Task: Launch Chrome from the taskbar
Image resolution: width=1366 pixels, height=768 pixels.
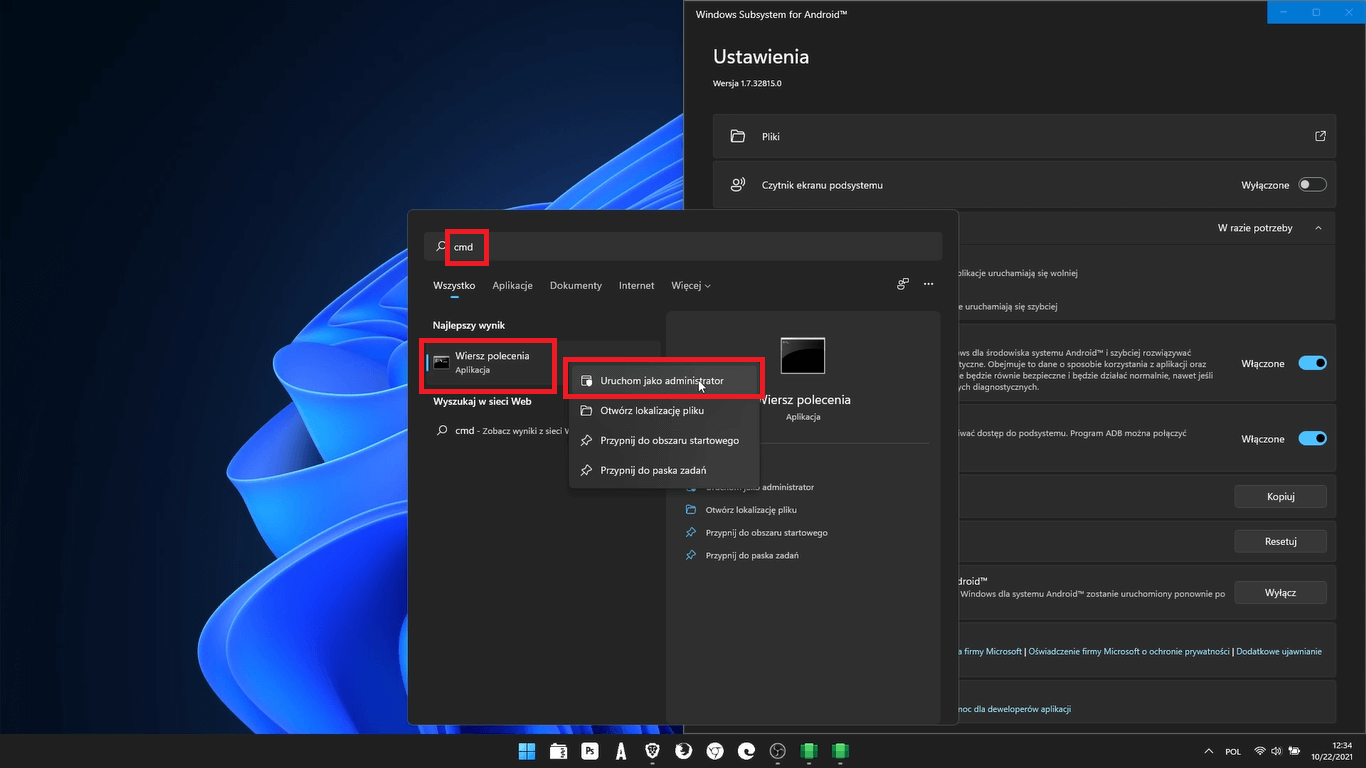Action: click(x=715, y=751)
